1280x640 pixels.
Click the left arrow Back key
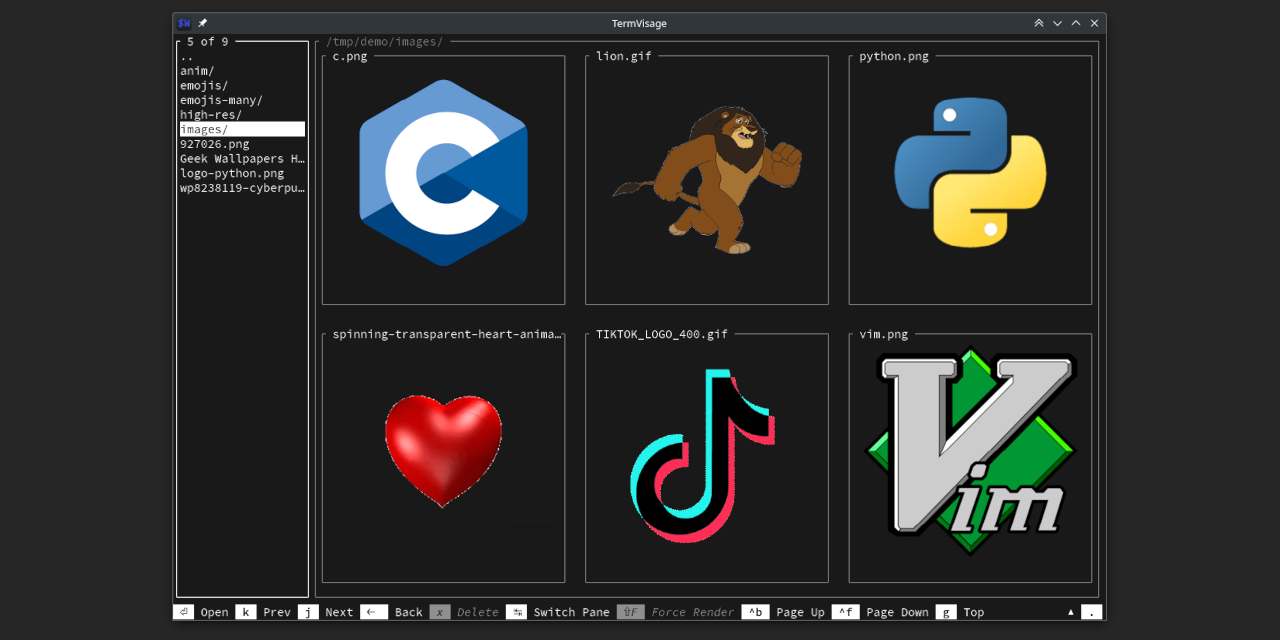(373, 612)
